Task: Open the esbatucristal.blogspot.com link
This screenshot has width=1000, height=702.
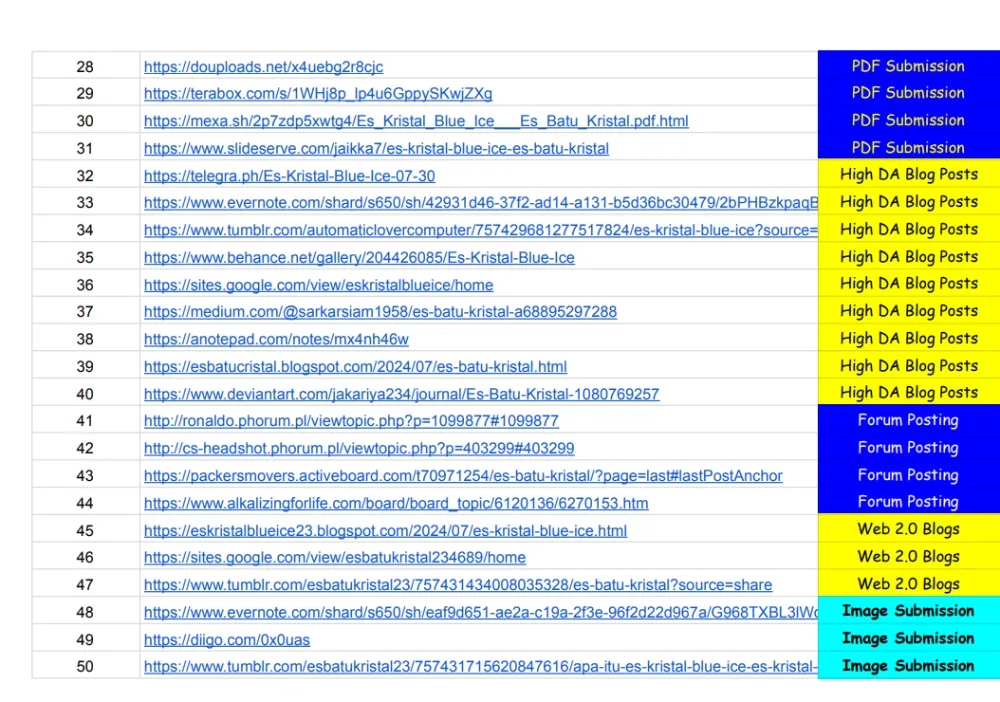Action: [355, 367]
